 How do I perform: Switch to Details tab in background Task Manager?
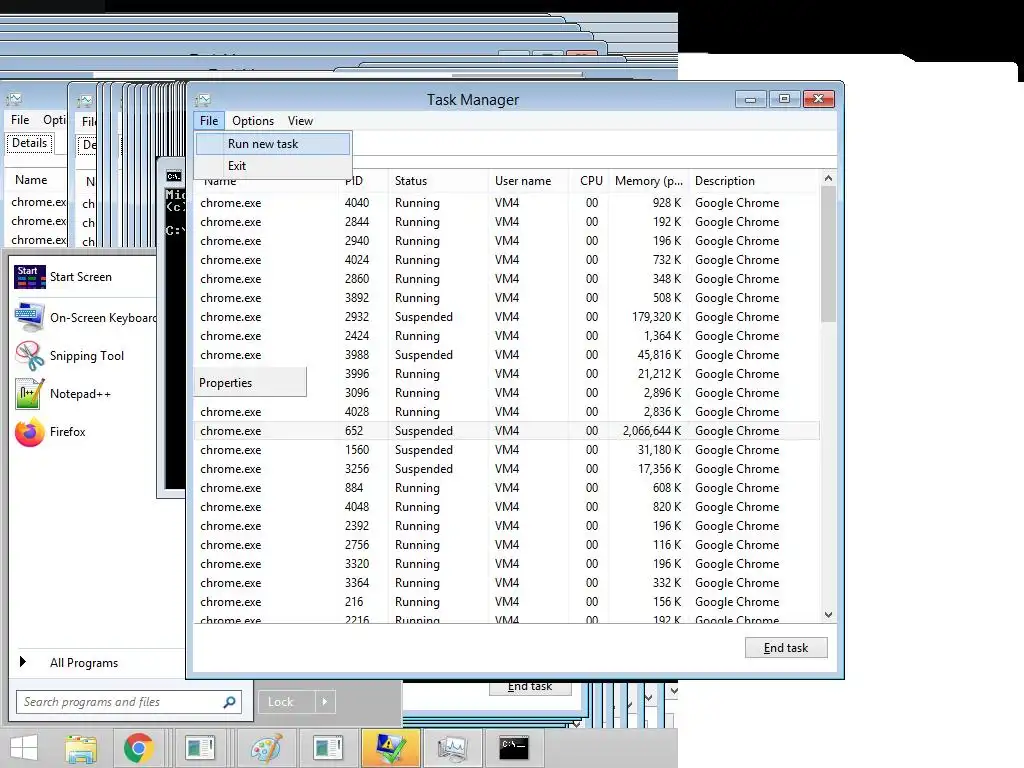coord(29,143)
